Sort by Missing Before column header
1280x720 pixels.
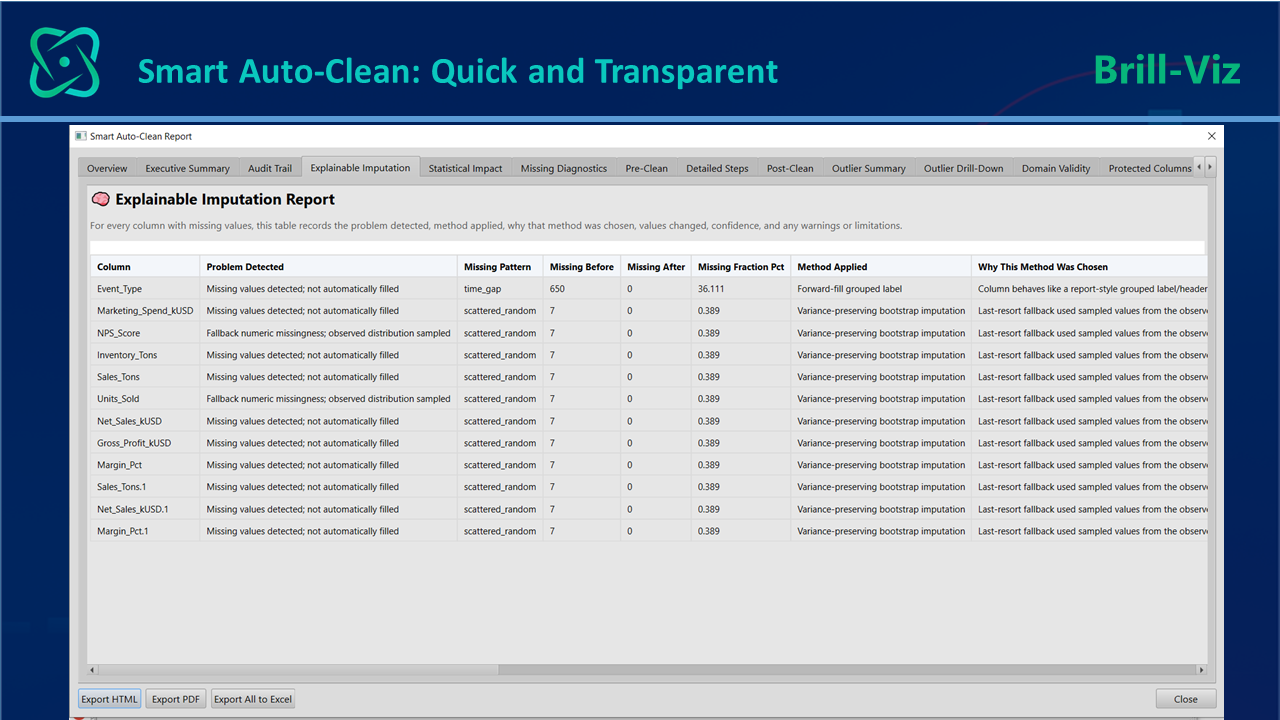coord(582,267)
